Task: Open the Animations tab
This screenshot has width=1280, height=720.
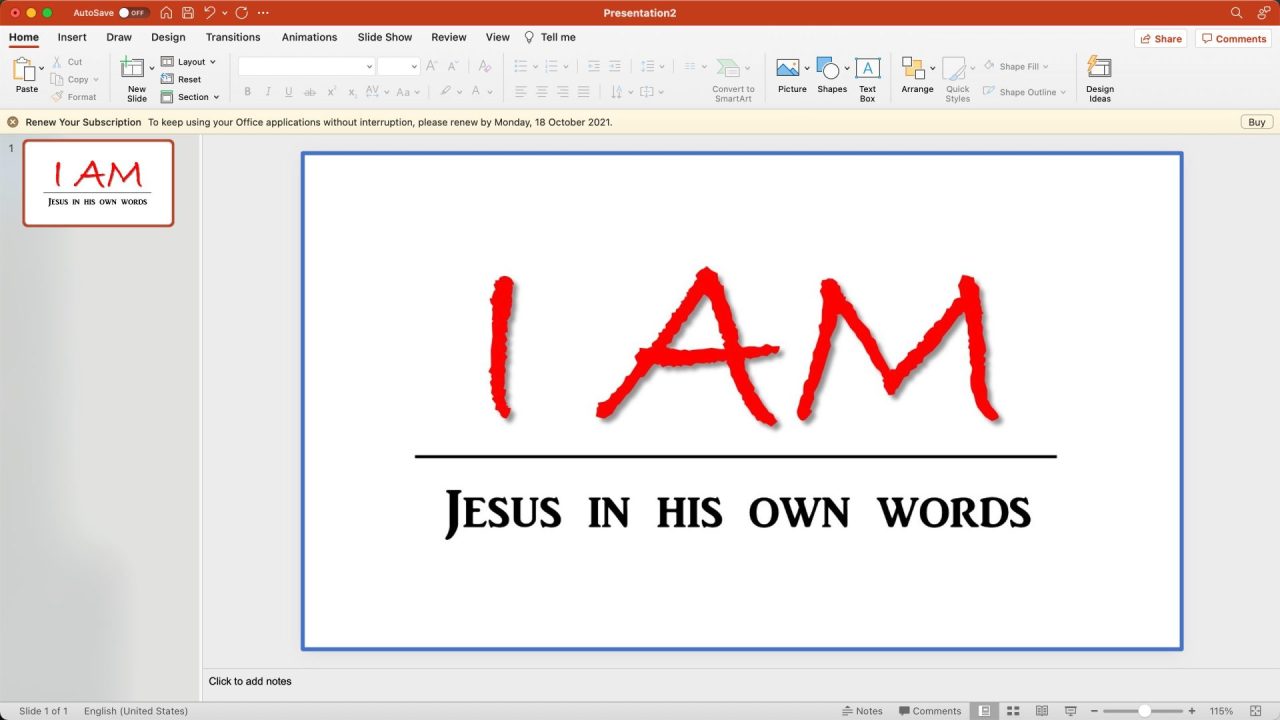Action: [x=309, y=37]
